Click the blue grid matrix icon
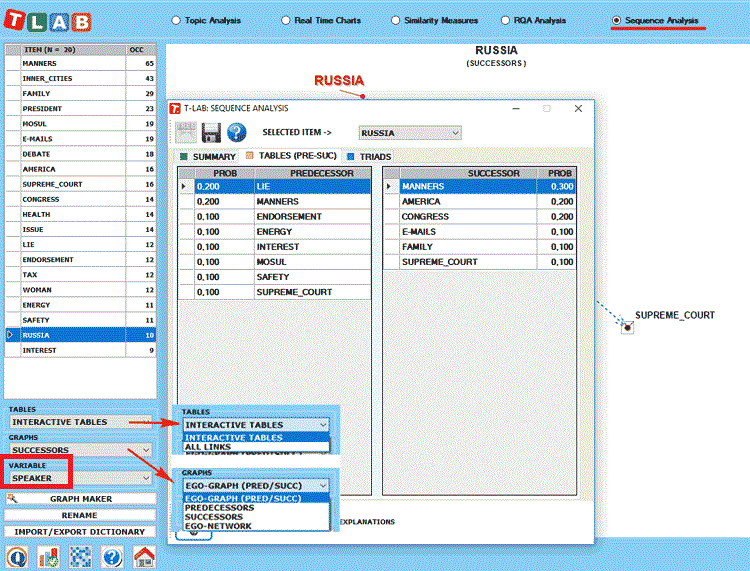This screenshot has height=571, width=750. click(x=80, y=557)
